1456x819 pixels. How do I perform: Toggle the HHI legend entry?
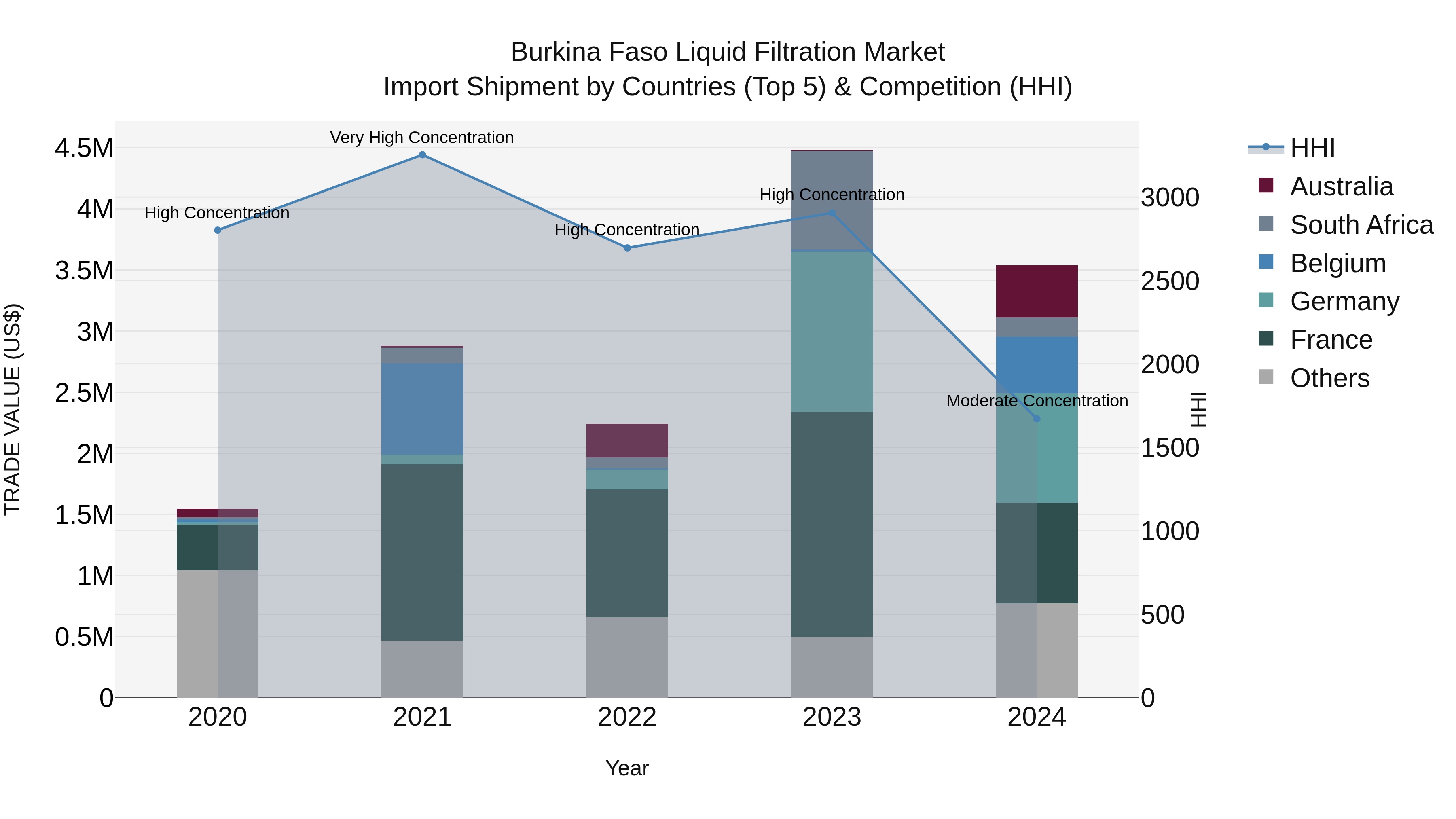point(1291,148)
